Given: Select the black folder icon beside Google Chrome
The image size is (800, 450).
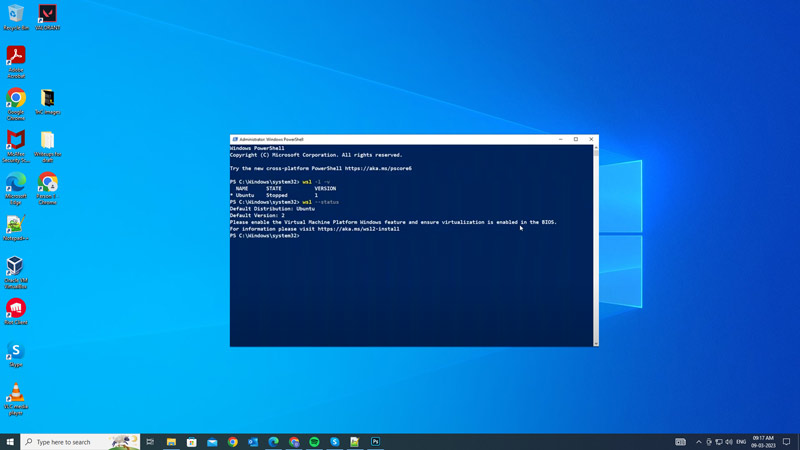Looking at the screenshot, I should [47, 102].
